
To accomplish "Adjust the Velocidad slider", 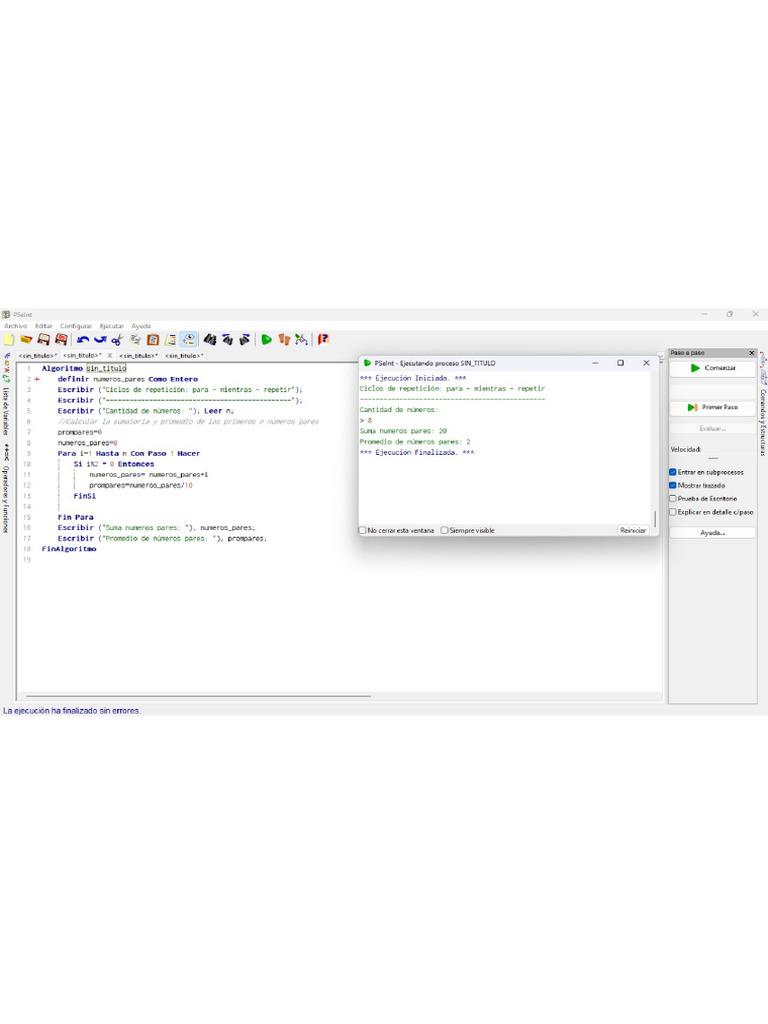I will 713,459.
